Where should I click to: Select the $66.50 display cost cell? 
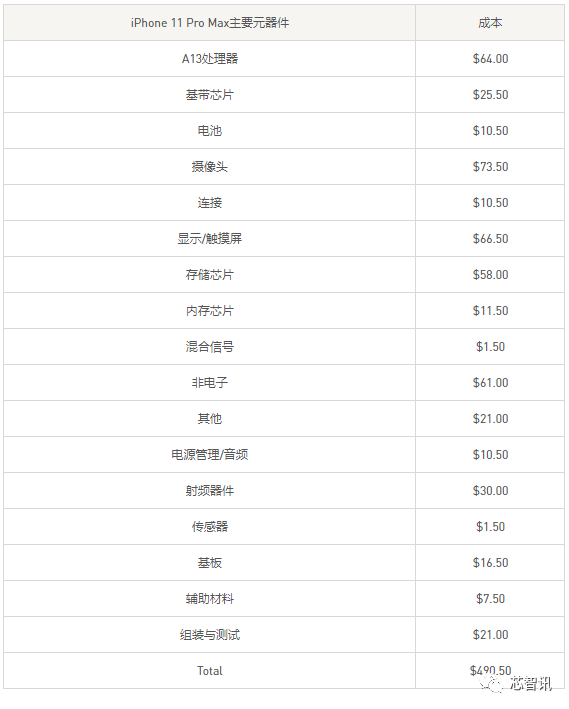click(x=490, y=239)
